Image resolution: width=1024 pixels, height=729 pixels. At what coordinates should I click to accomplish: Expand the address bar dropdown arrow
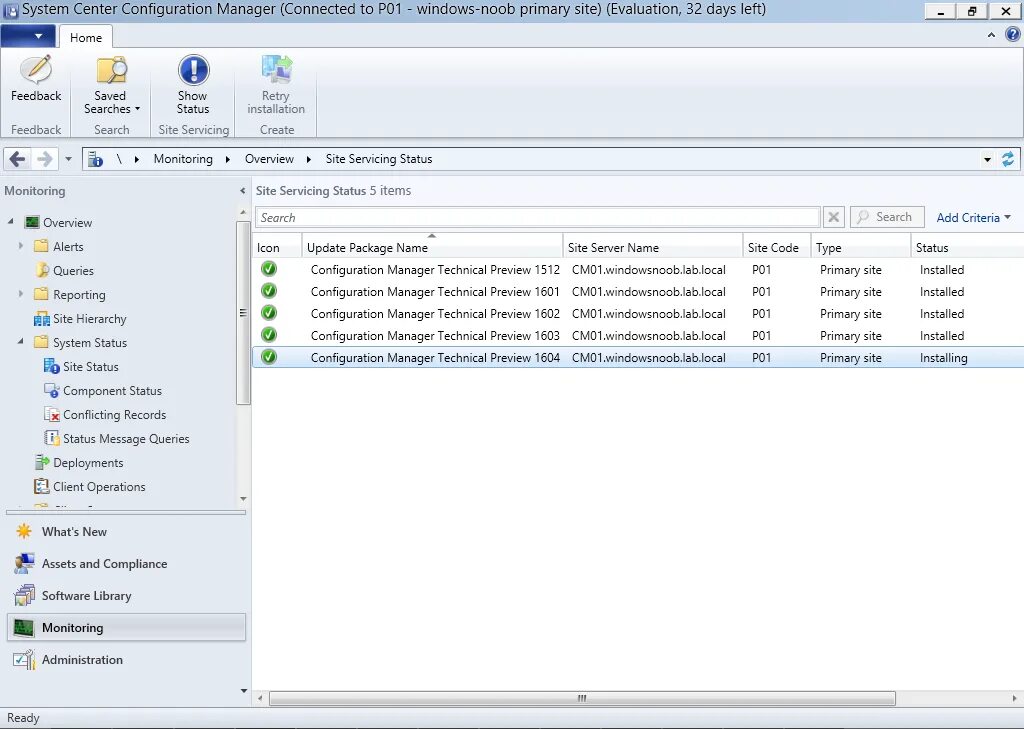pos(987,159)
